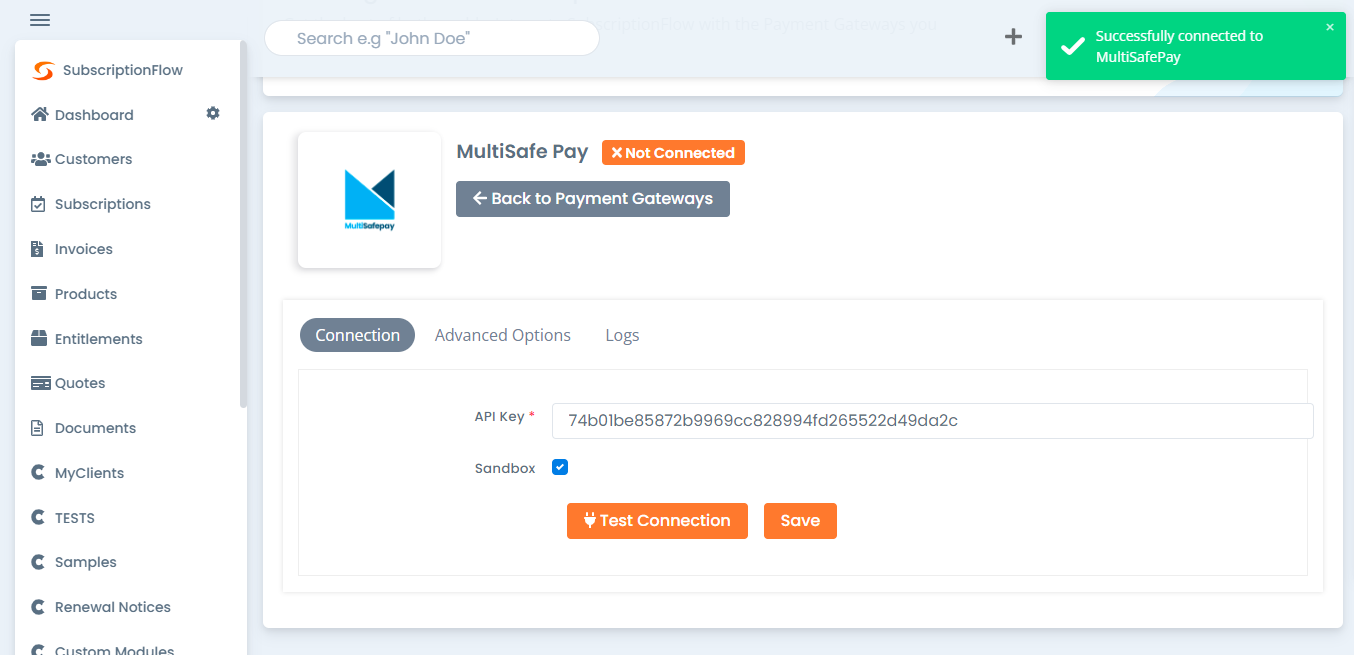Dismiss the success notification with the X
The height and width of the screenshot is (655, 1354).
click(1330, 27)
